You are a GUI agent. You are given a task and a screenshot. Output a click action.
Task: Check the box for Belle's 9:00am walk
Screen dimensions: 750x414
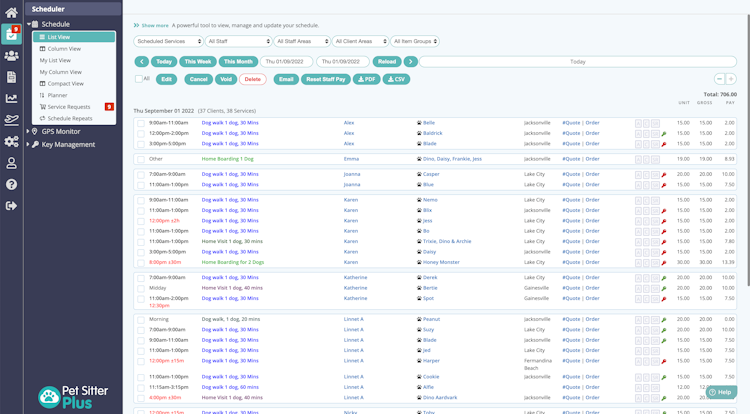tap(141, 123)
